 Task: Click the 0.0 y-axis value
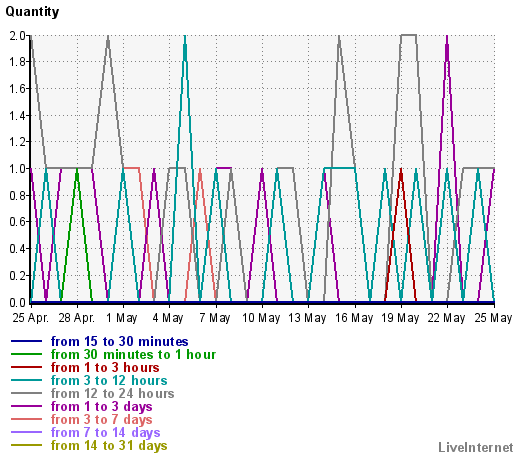pos(18,302)
